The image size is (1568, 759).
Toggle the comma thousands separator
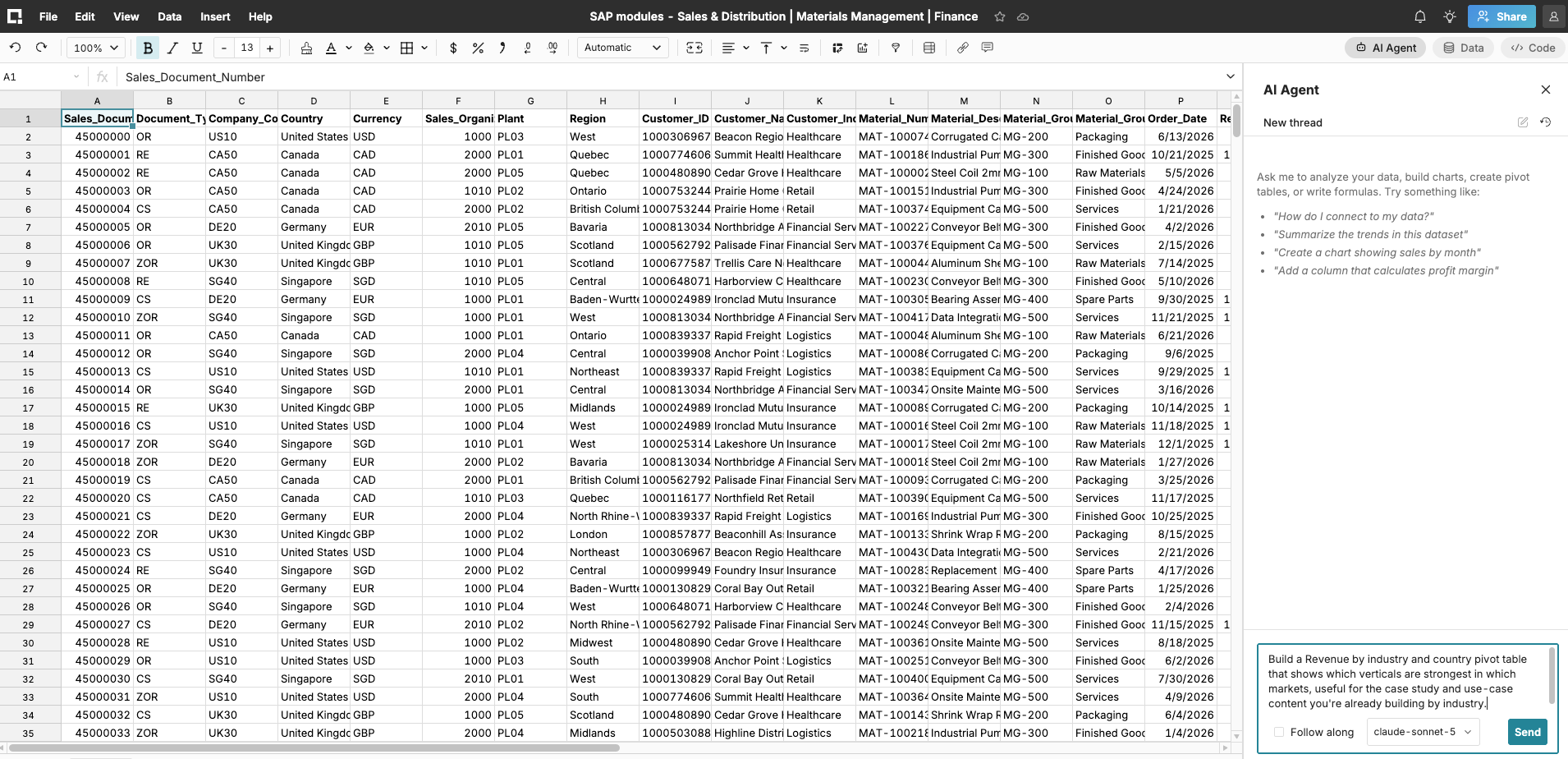(502, 48)
